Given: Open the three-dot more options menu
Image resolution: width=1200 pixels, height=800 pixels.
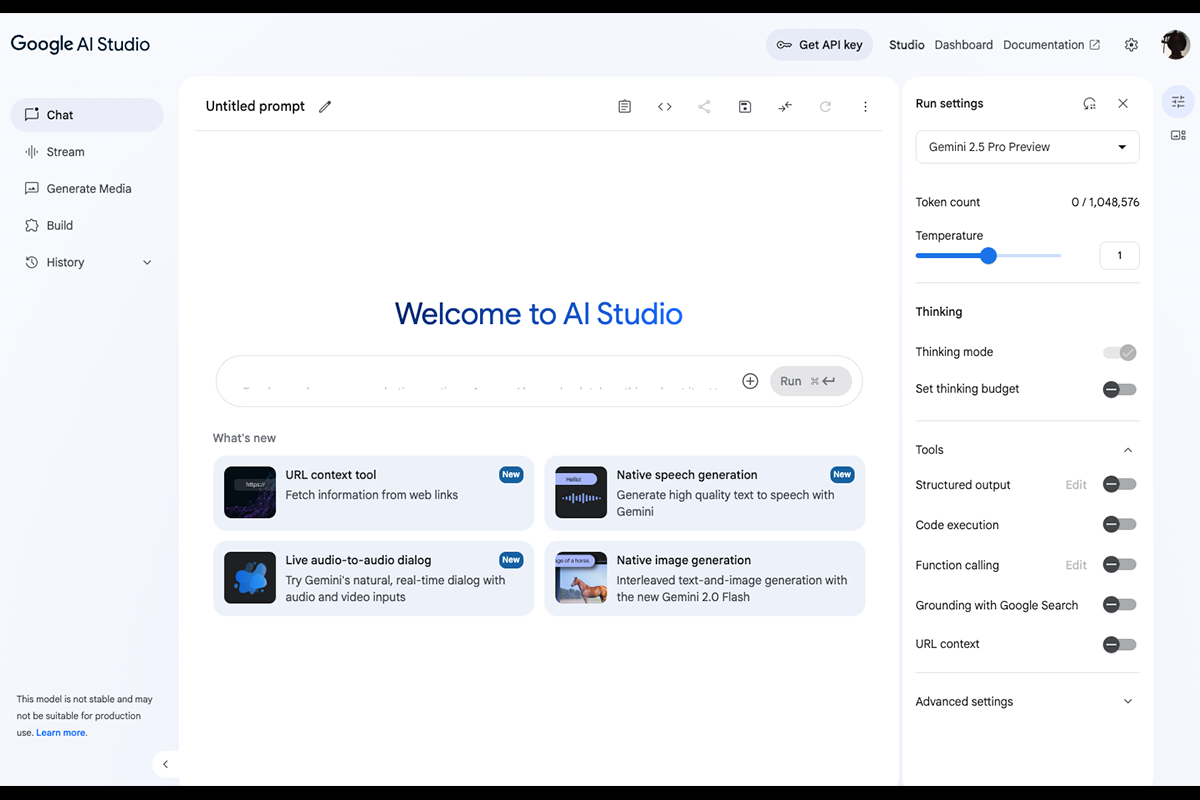Looking at the screenshot, I should point(866,107).
